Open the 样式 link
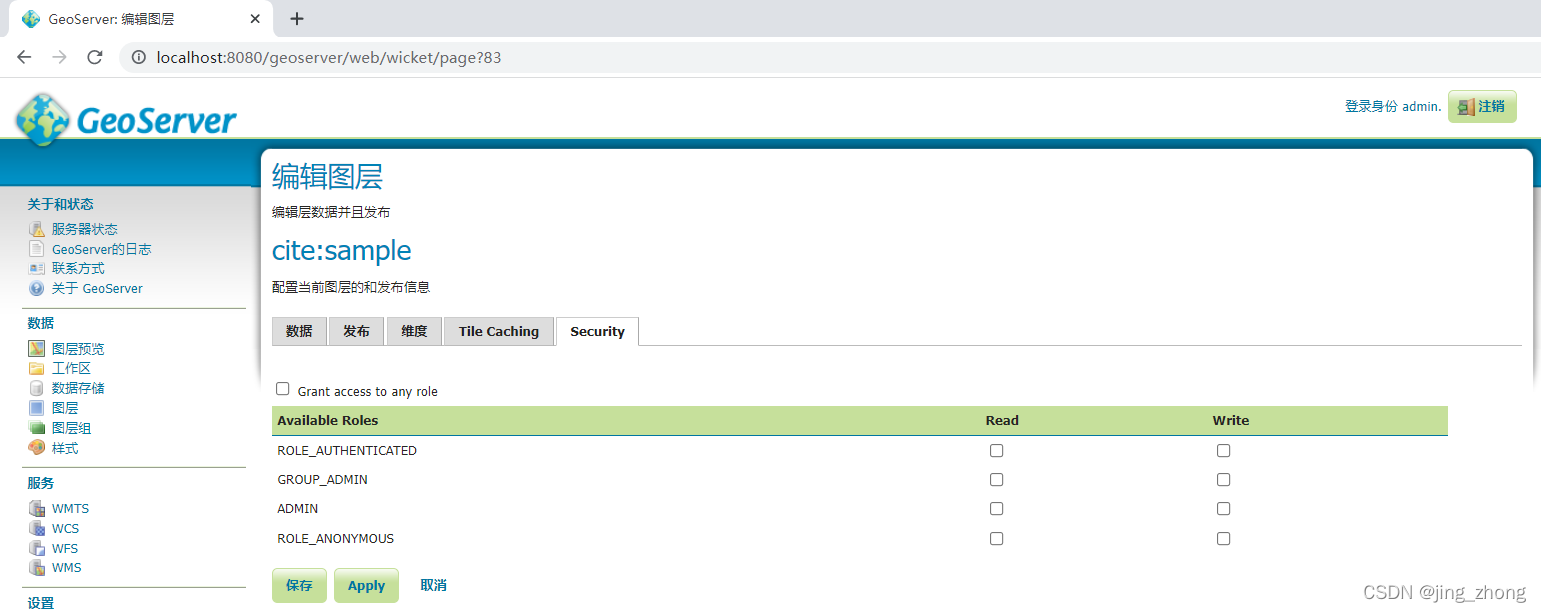The image size is (1541, 612). point(65,448)
